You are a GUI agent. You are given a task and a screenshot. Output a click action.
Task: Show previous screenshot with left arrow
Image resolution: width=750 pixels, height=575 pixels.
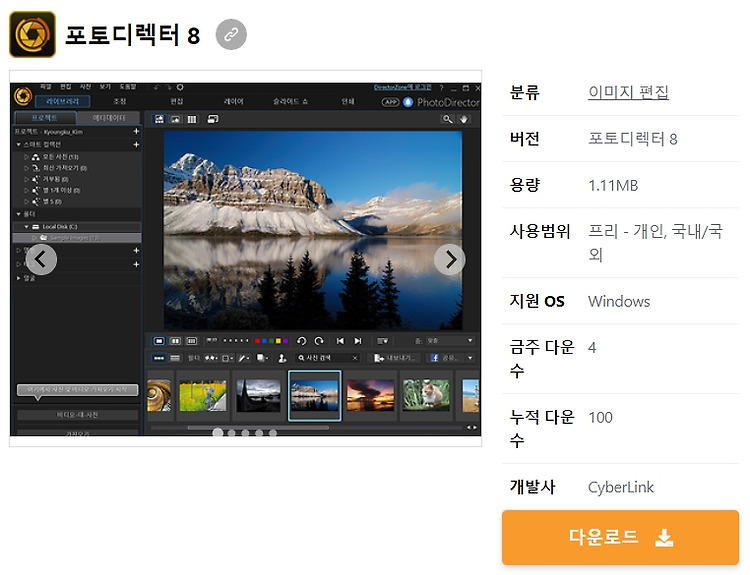click(41, 260)
